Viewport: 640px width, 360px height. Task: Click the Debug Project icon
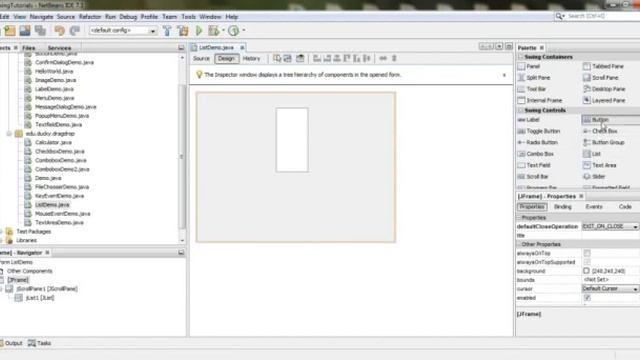[213, 31]
